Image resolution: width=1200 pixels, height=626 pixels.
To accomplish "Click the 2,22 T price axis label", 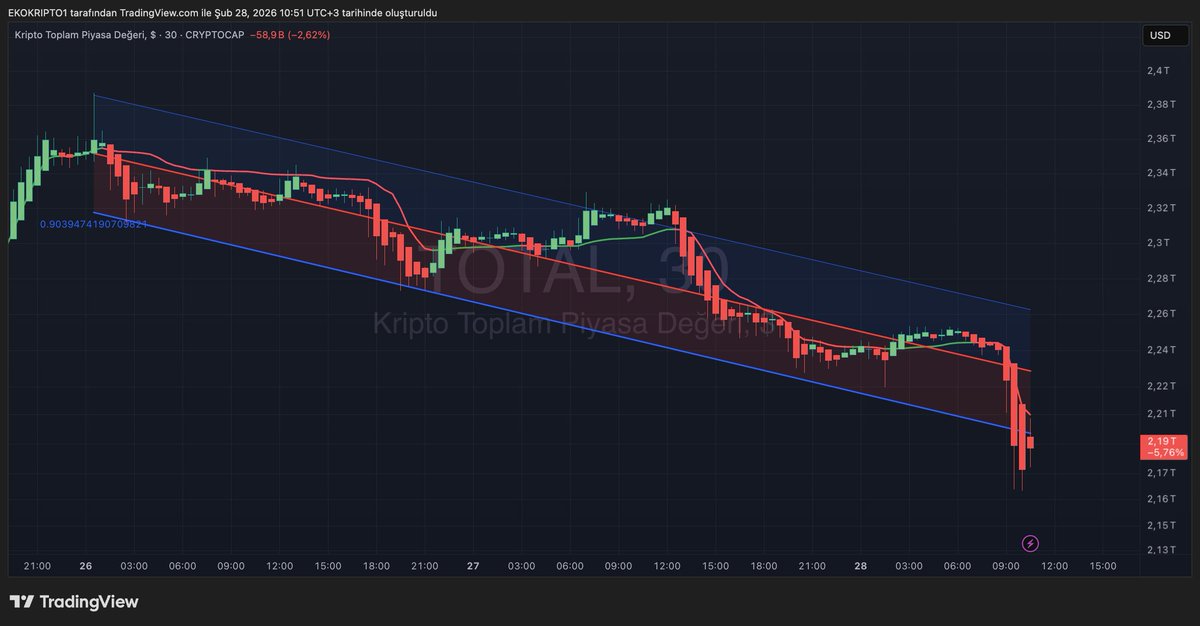I will click(1160, 386).
